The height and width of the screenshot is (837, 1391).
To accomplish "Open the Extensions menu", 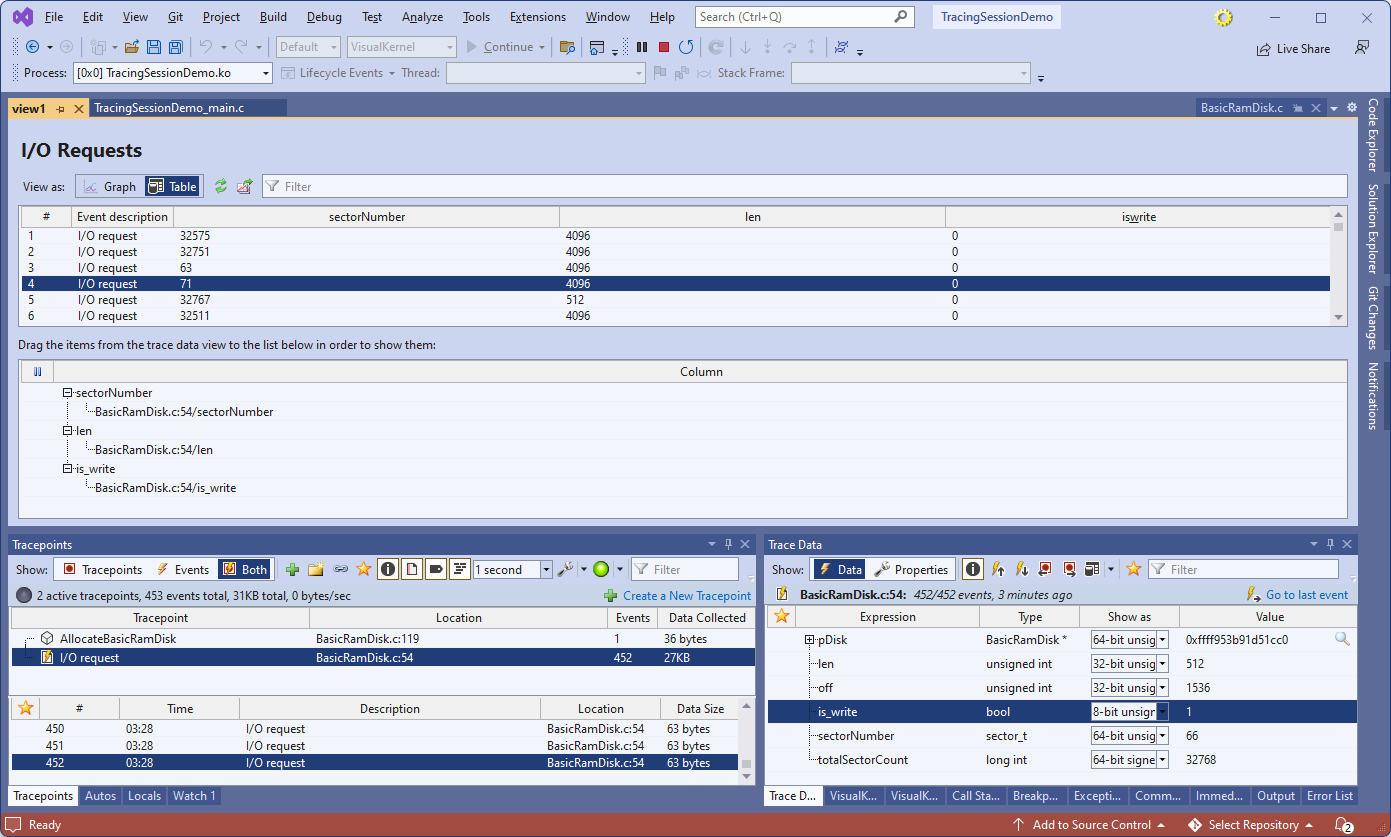I will (538, 17).
